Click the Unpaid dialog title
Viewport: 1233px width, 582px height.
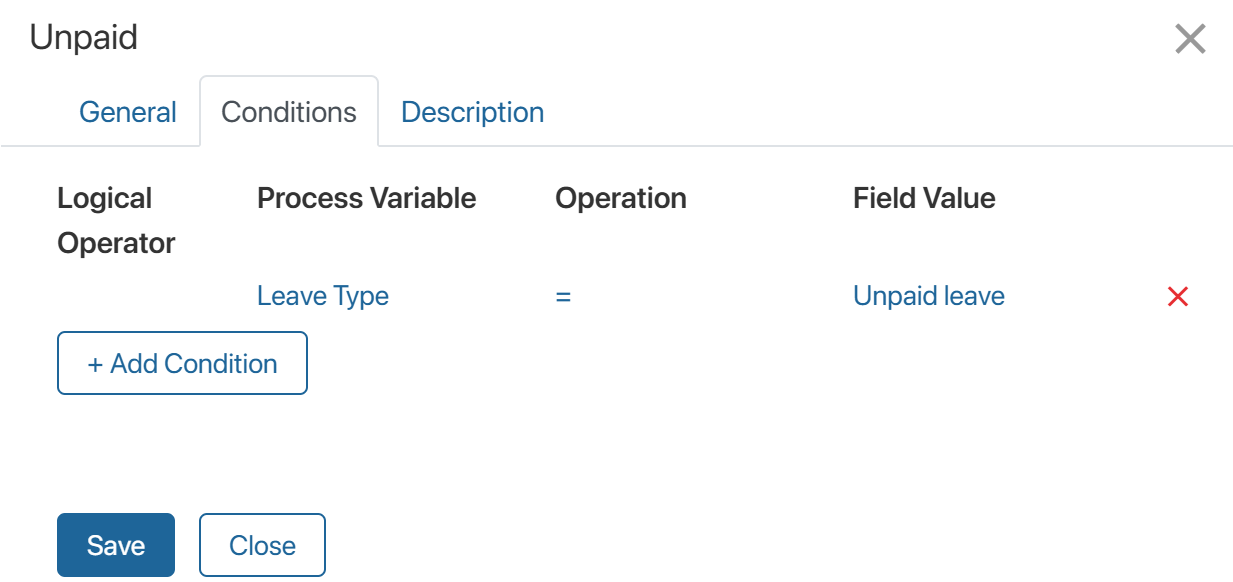[84, 38]
